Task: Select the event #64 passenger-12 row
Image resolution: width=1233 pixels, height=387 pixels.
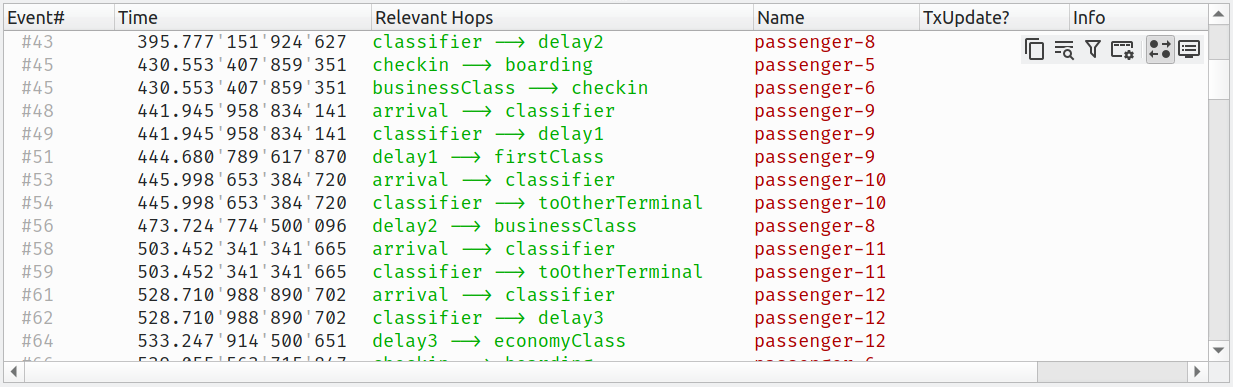Action: coord(605,341)
